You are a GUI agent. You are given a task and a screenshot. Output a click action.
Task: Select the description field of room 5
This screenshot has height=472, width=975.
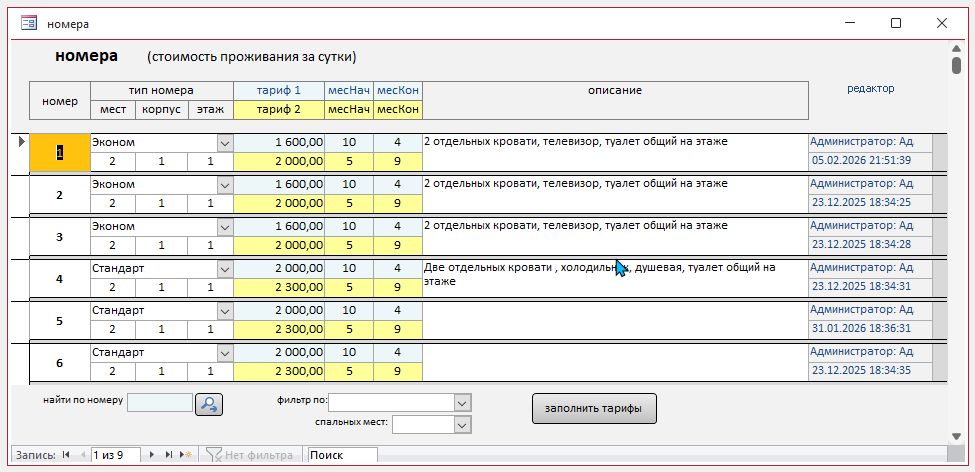coord(614,320)
